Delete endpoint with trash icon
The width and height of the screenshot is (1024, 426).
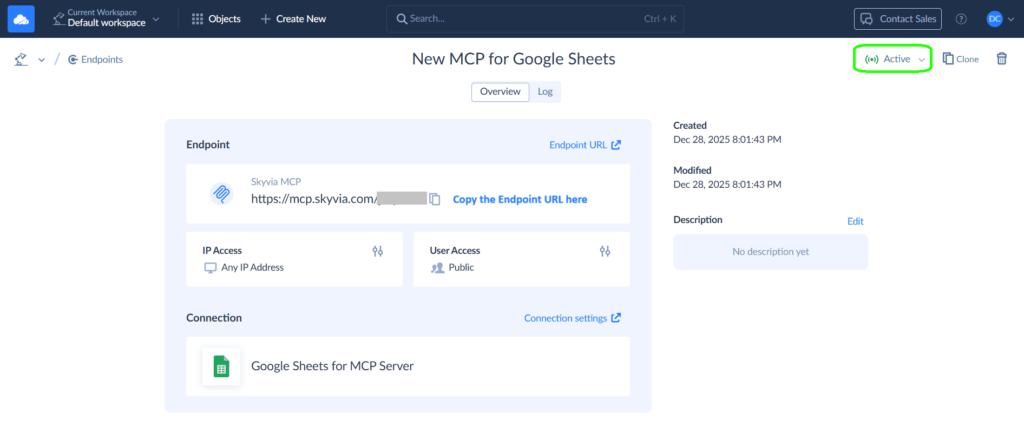(1001, 59)
